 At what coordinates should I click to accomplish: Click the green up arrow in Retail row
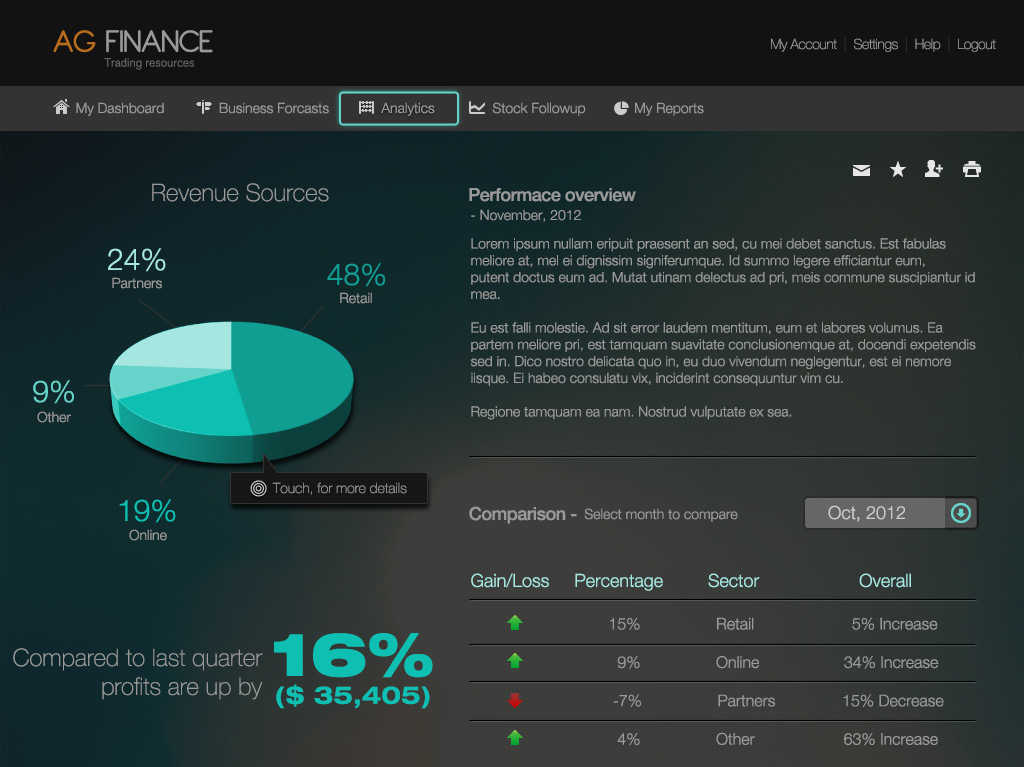[515, 623]
